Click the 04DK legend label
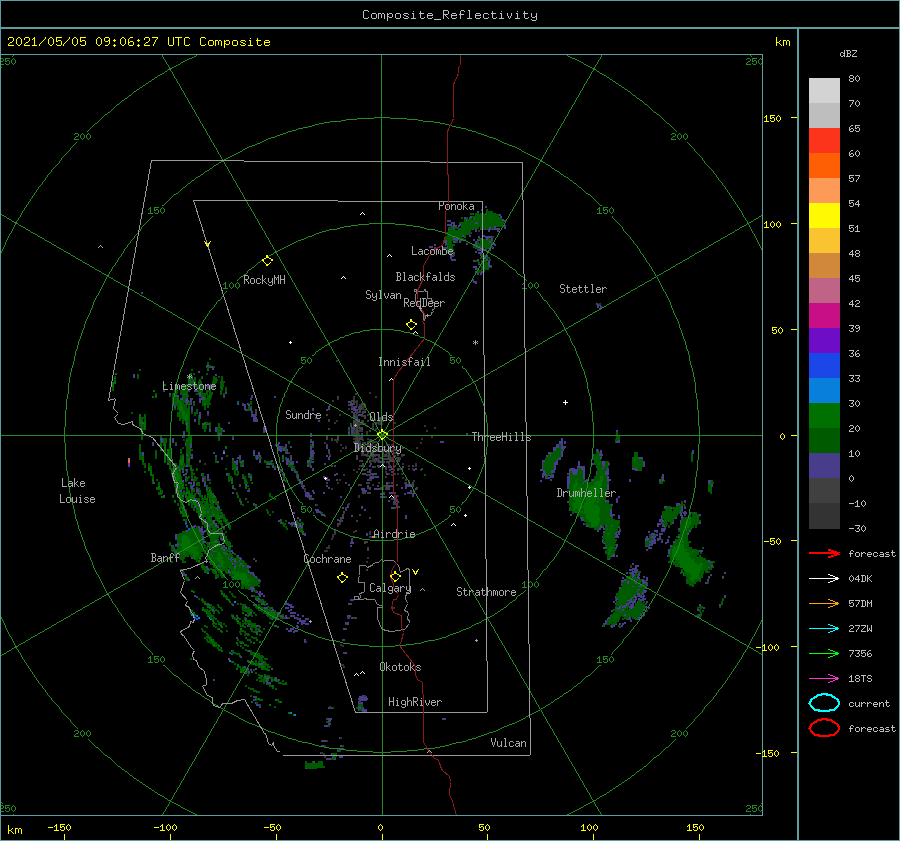900x841 pixels. (860, 579)
